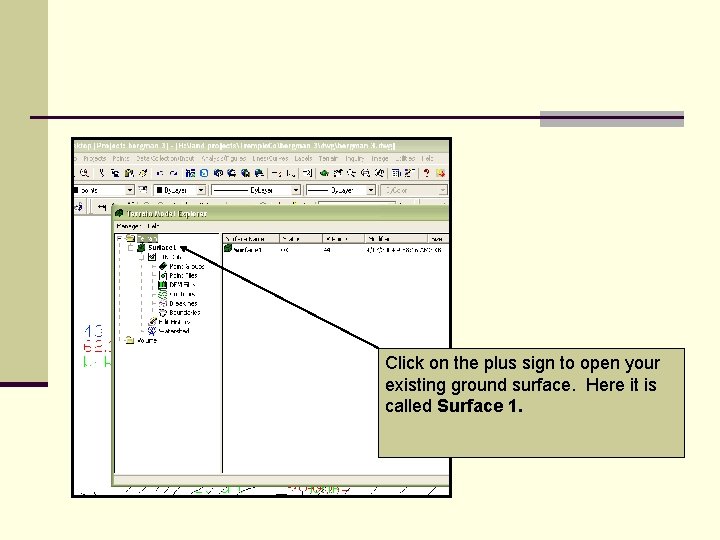The height and width of the screenshot is (540, 720).
Task: Click the redo arrow toolbar icon
Action: click(173, 173)
